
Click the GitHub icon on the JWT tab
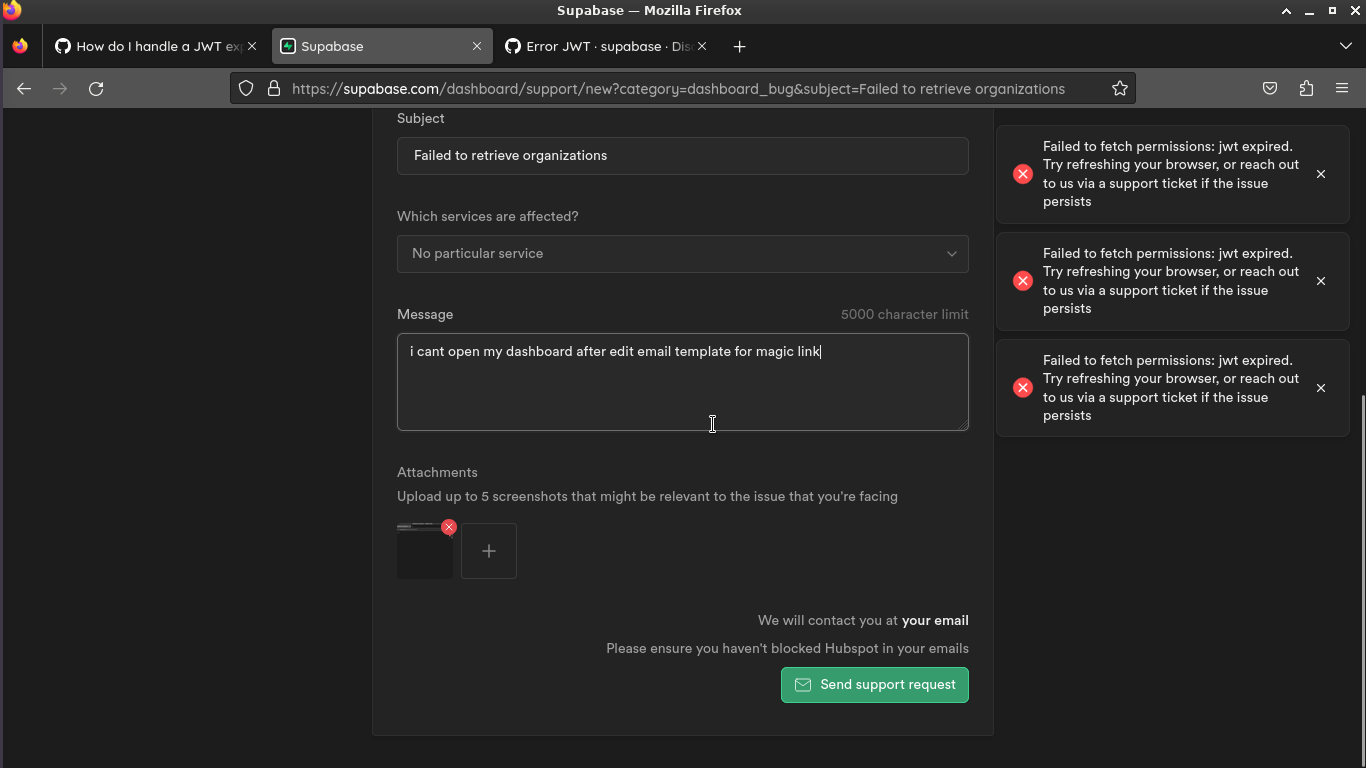62,46
